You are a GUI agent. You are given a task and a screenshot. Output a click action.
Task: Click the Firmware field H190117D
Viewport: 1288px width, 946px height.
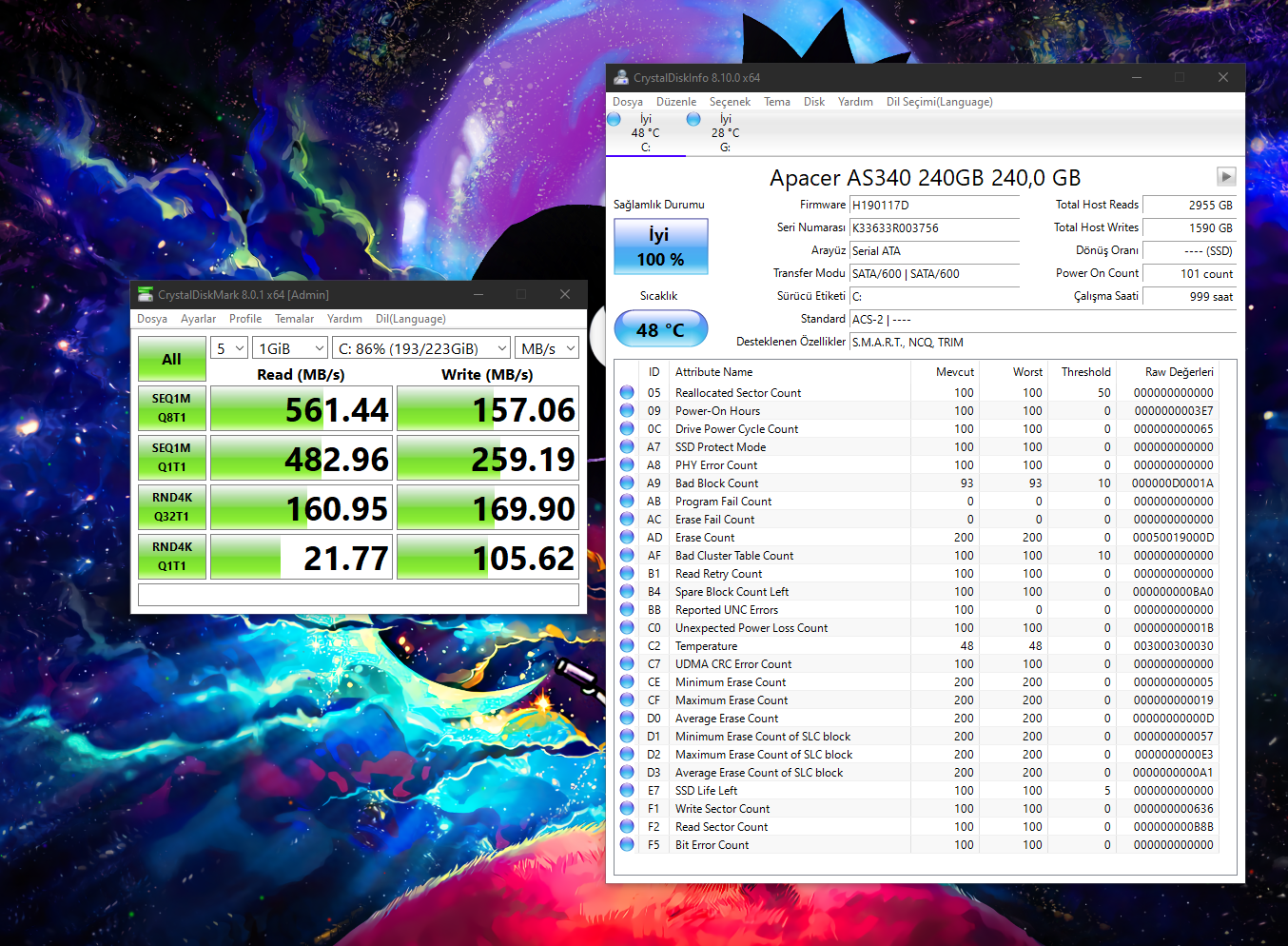coord(934,205)
